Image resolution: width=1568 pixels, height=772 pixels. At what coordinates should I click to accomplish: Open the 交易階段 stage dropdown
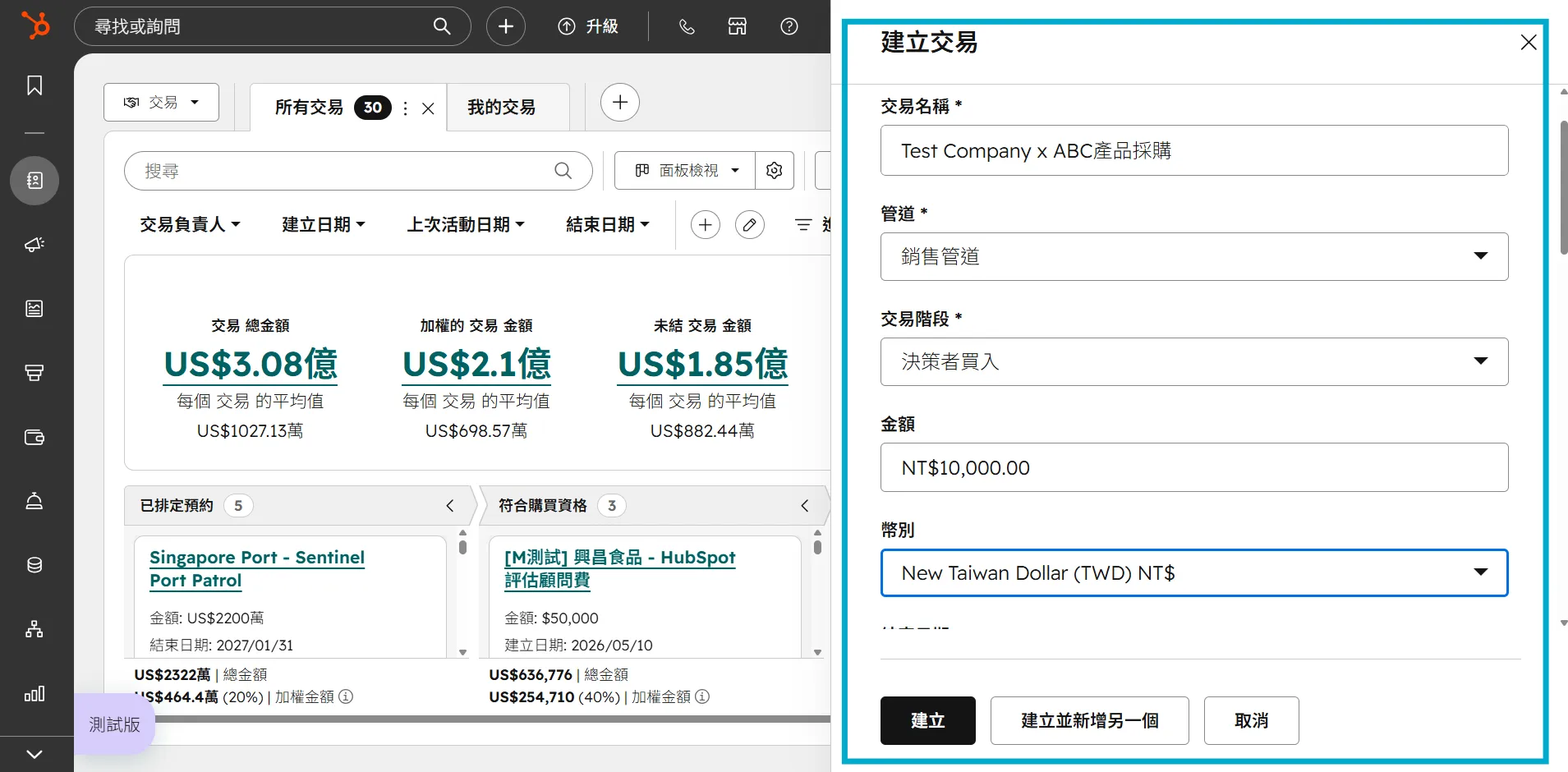click(x=1194, y=361)
